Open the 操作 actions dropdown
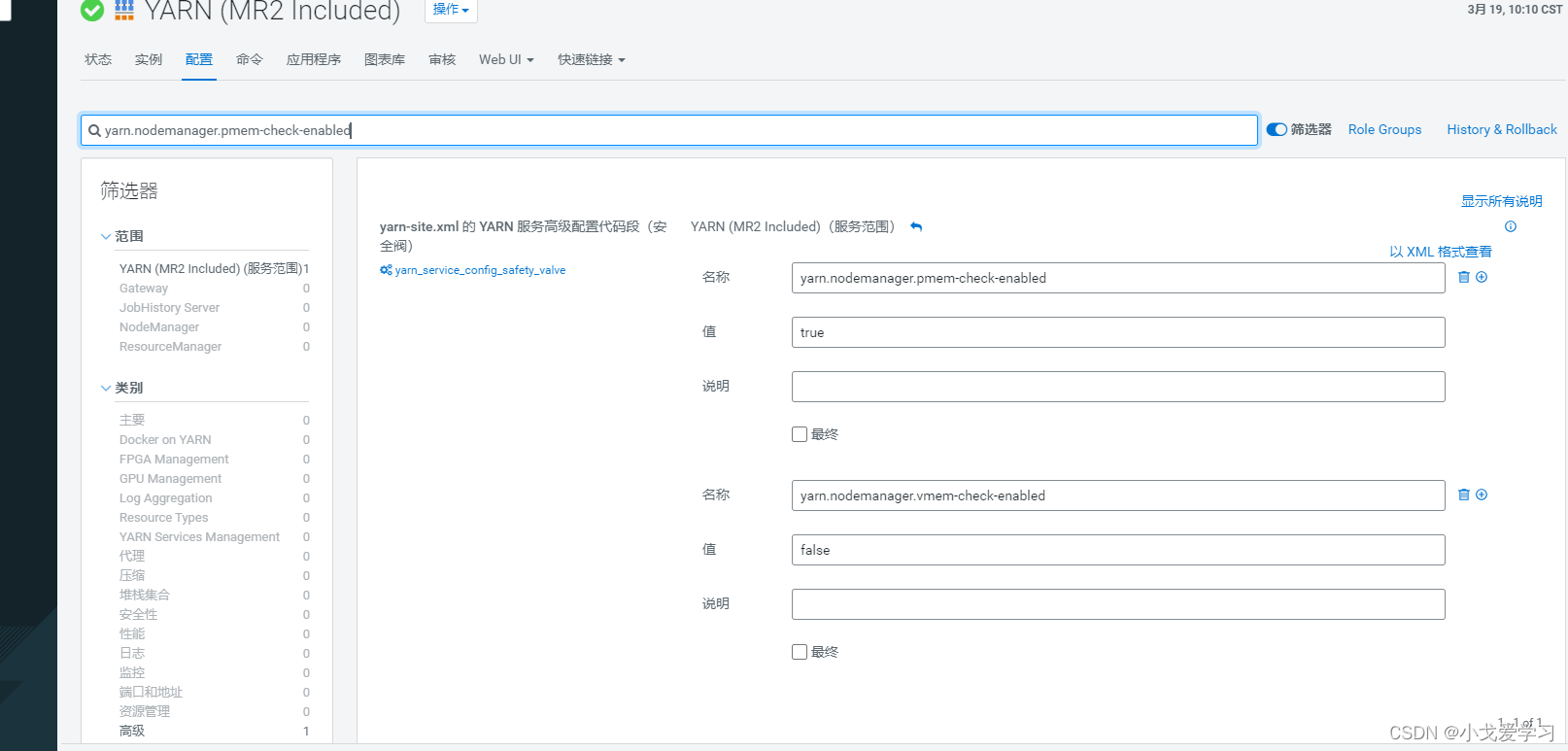Image resolution: width=1568 pixels, height=751 pixels. [x=451, y=10]
